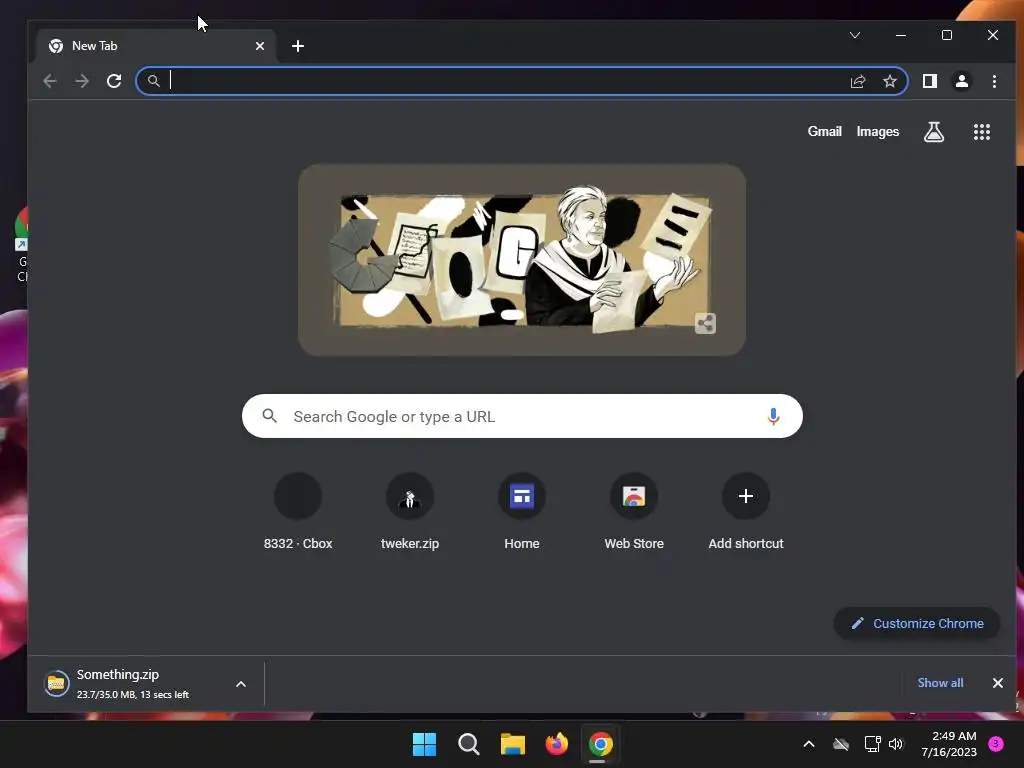Open the Home shortcut tile
Image resolution: width=1024 pixels, height=768 pixels.
(x=522, y=512)
